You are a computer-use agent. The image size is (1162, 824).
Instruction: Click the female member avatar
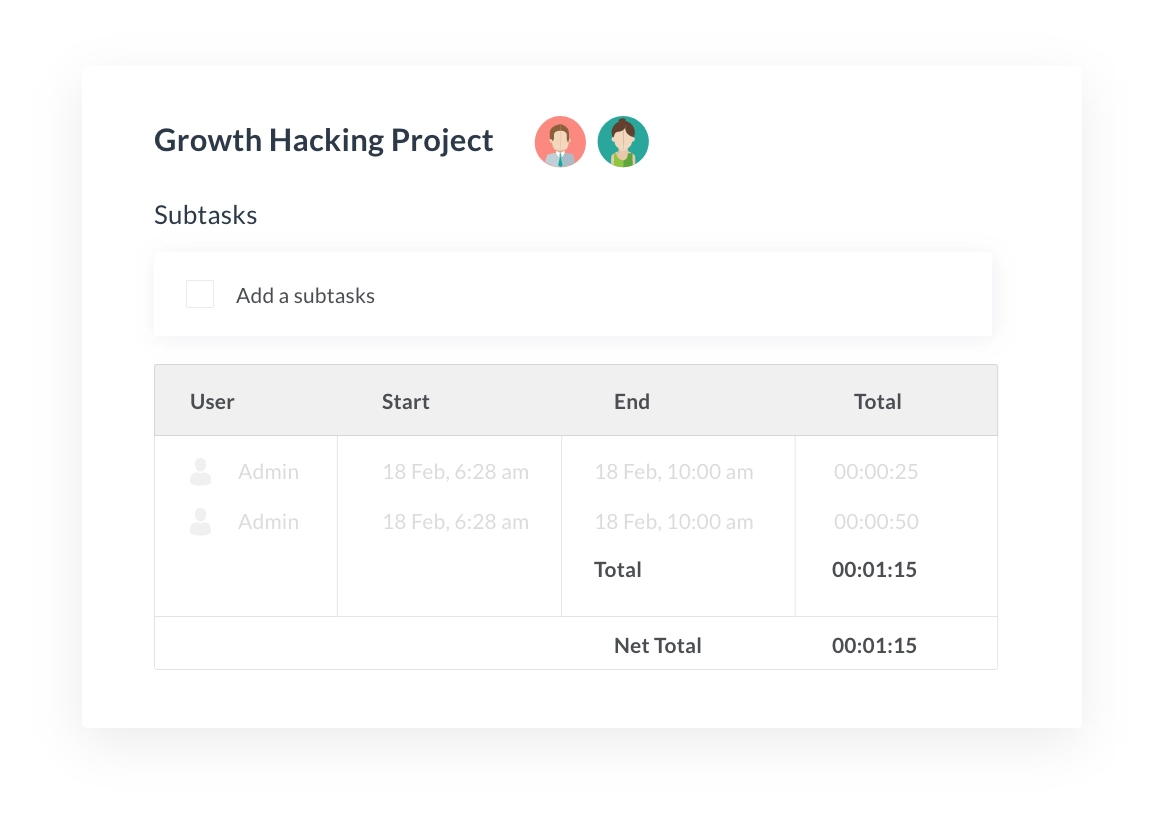pyautogui.click(x=623, y=141)
